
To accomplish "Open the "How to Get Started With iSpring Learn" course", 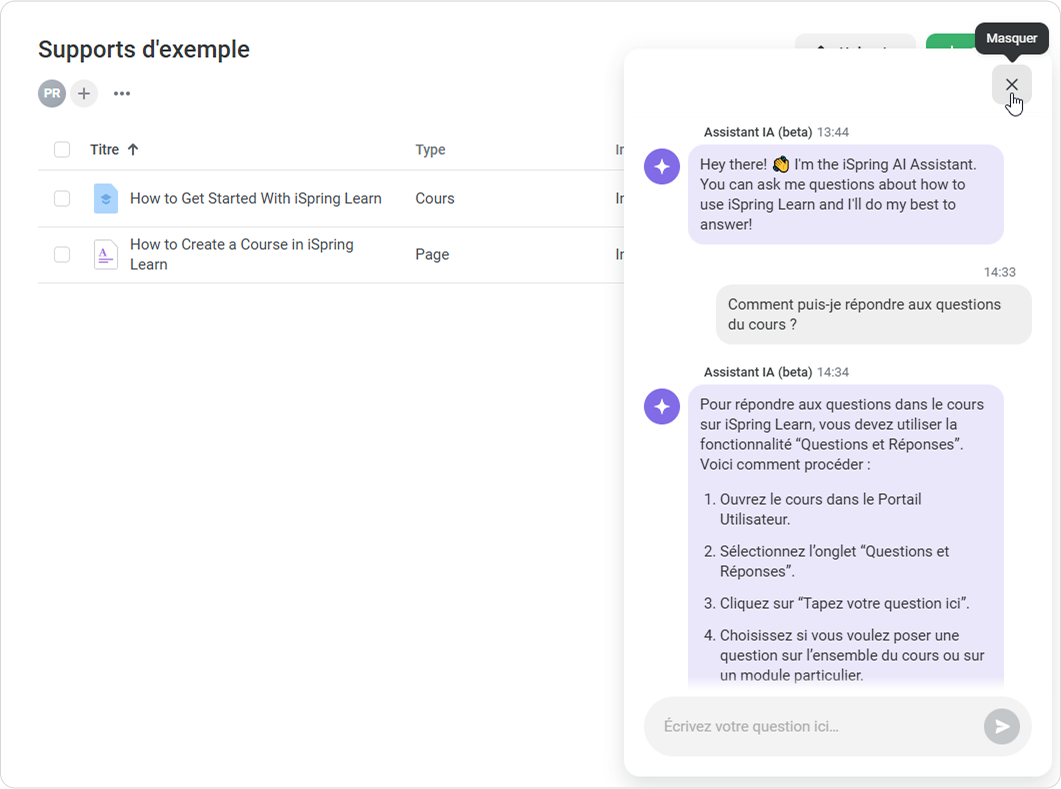I will point(255,198).
